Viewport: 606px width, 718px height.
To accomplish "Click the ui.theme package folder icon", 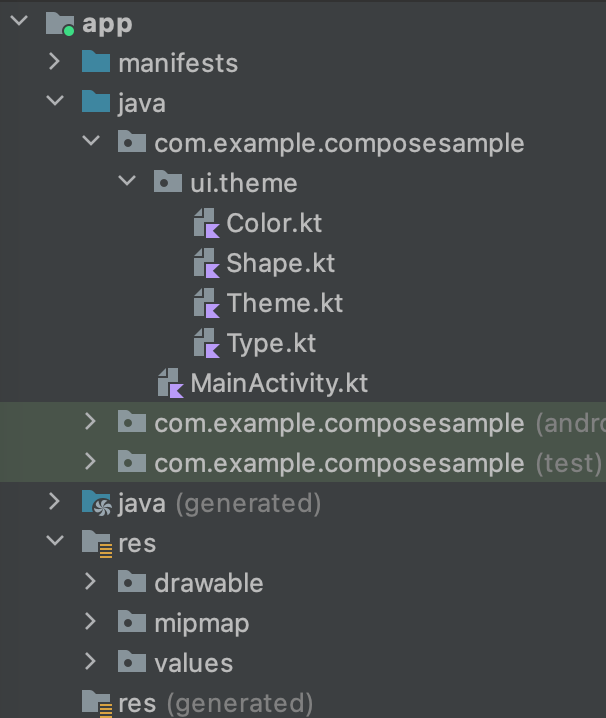I will (168, 181).
